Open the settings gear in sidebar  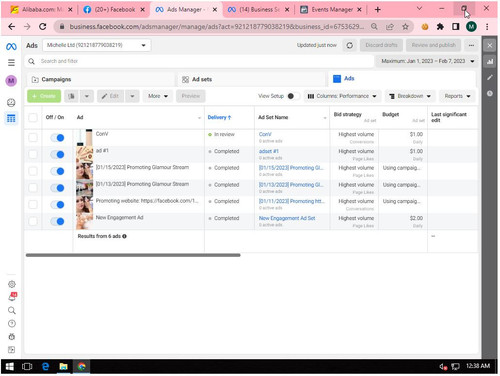pos(12,284)
